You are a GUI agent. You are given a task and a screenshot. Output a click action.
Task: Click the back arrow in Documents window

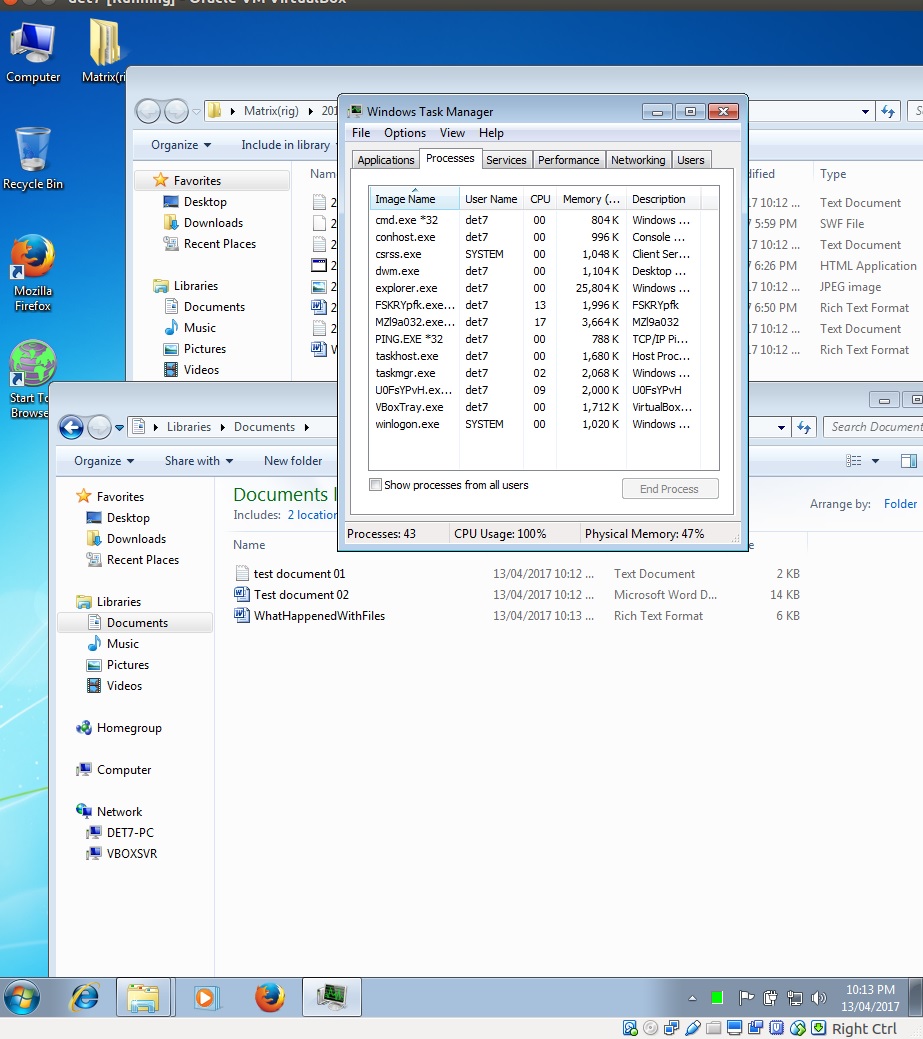[71, 428]
